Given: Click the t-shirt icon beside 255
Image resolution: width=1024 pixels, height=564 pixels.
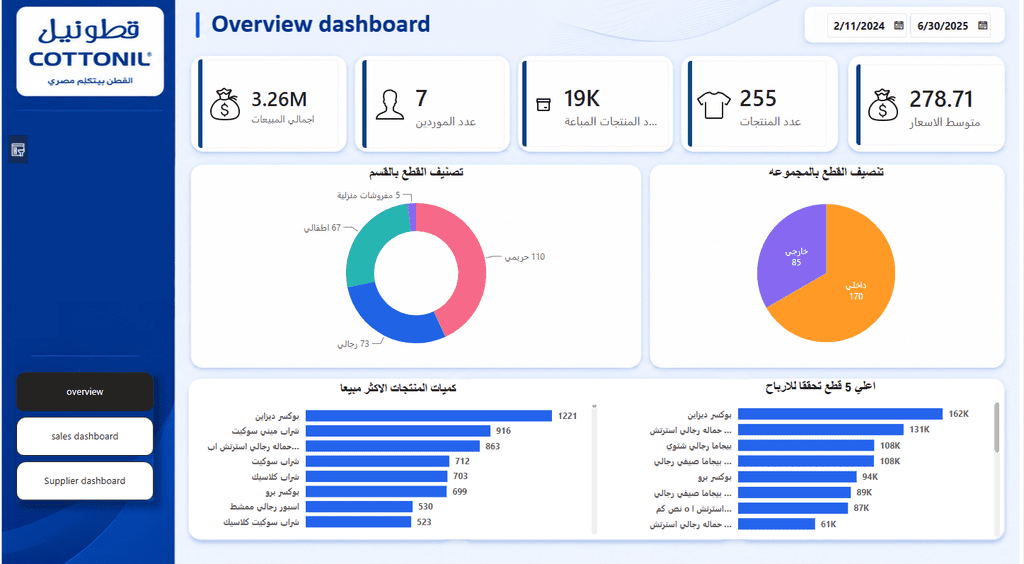Looking at the screenshot, I should coord(714,104).
